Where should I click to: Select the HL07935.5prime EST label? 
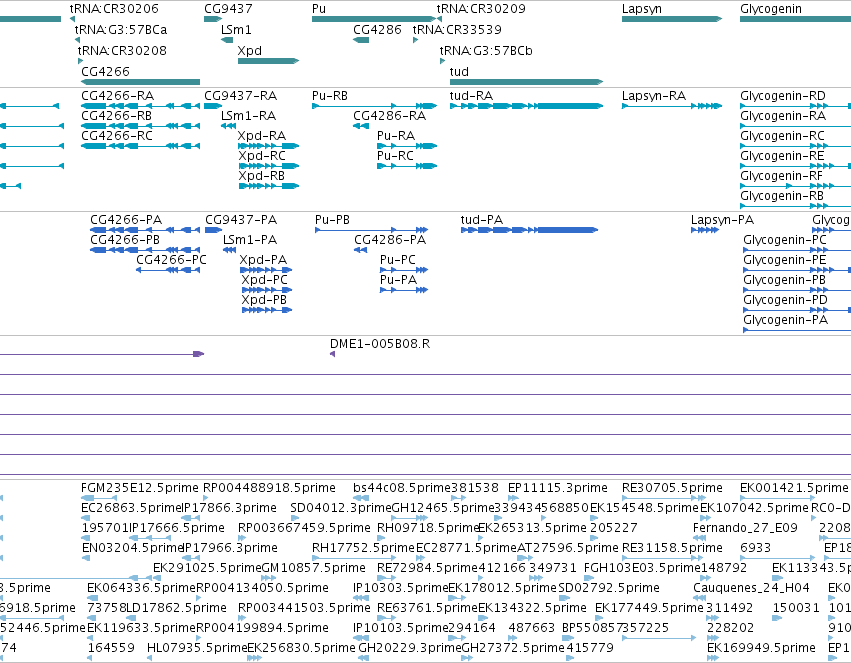(197, 648)
